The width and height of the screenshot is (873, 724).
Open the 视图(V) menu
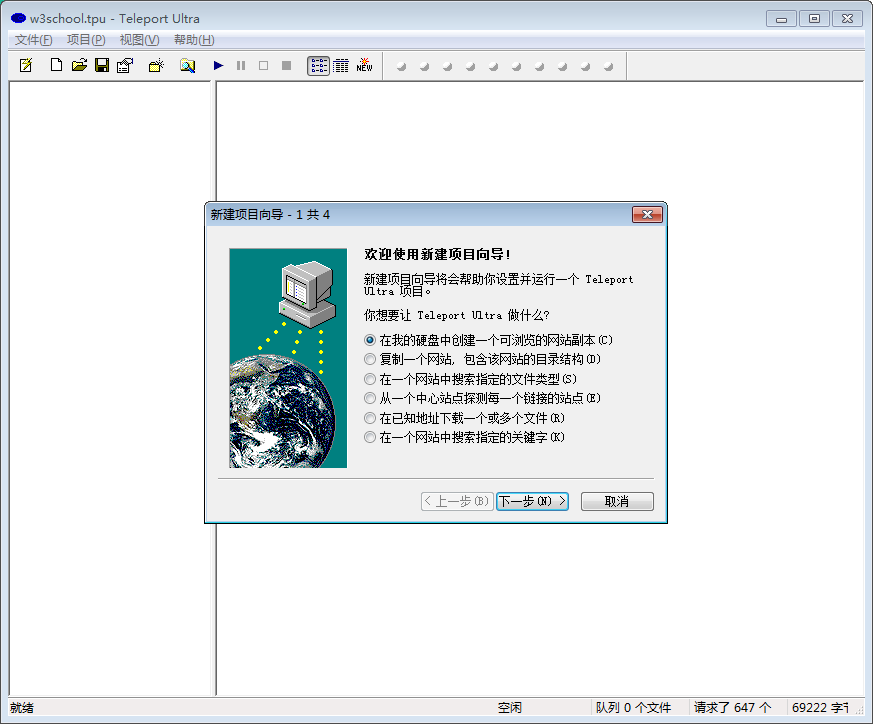139,40
